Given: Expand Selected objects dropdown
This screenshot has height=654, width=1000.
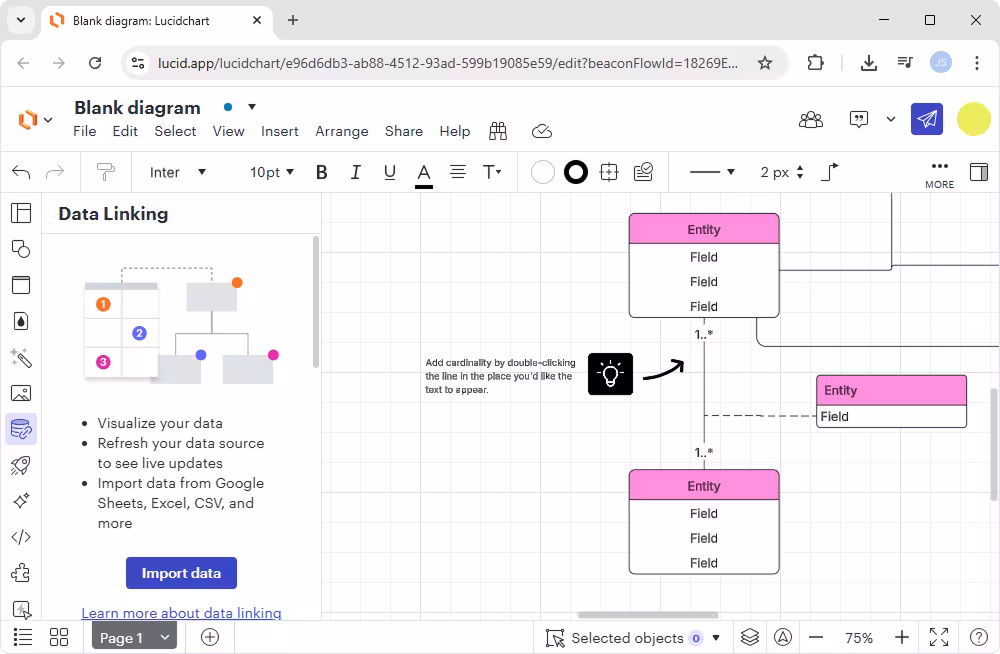Looking at the screenshot, I should [x=716, y=637].
